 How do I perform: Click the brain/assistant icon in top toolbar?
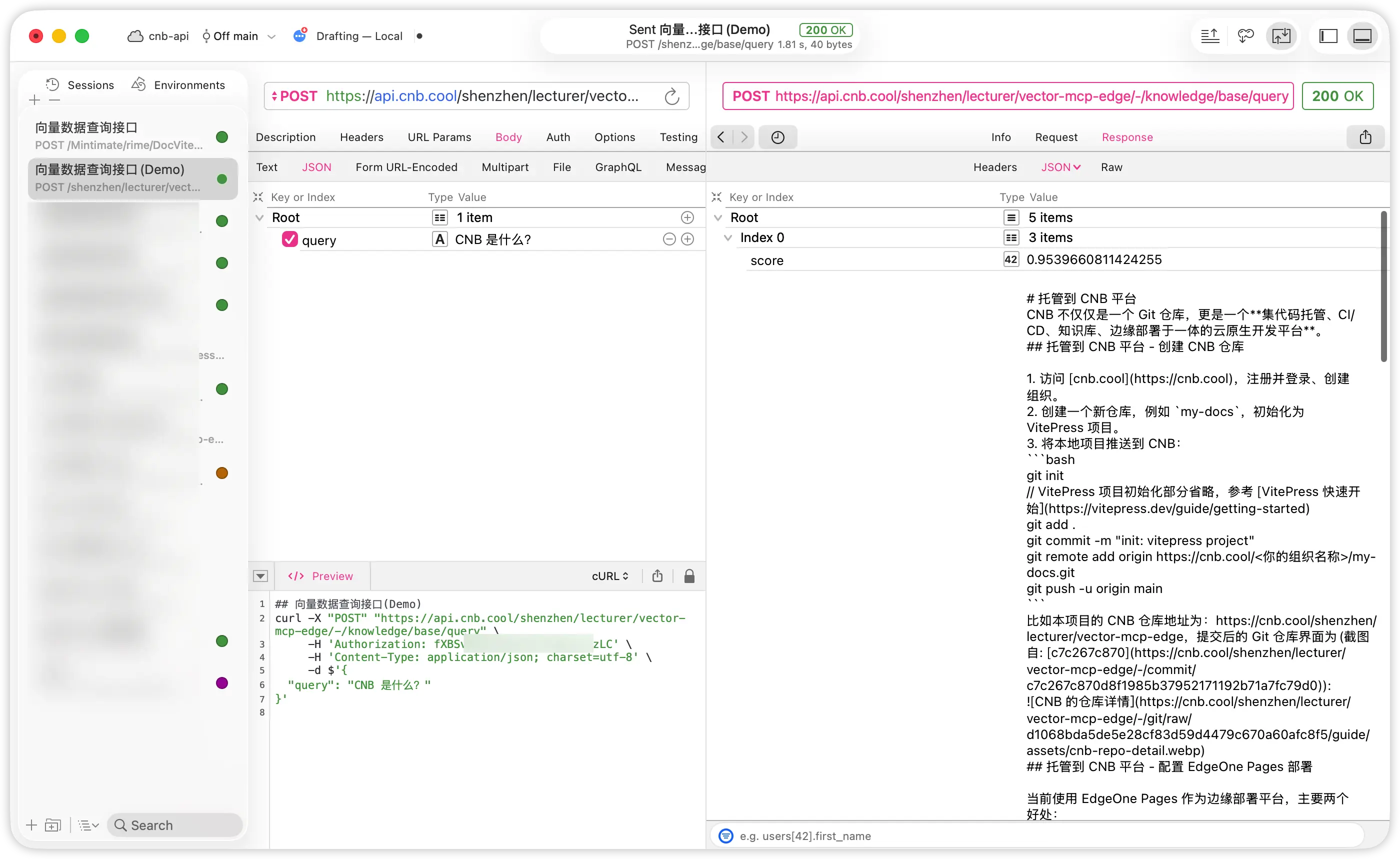(1245, 36)
